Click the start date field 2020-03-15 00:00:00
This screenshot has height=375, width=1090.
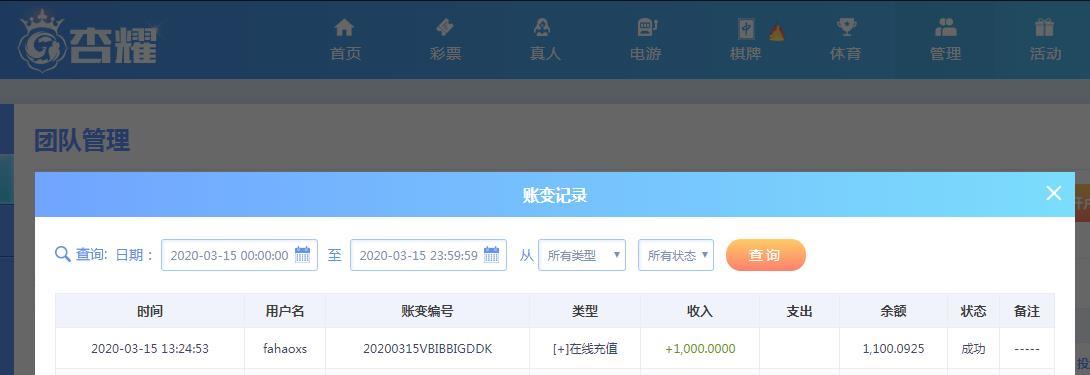point(239,255)
